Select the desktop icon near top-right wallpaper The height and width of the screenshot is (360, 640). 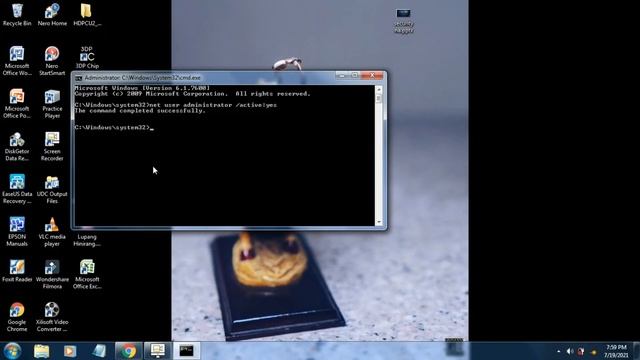tap(404, 20)
